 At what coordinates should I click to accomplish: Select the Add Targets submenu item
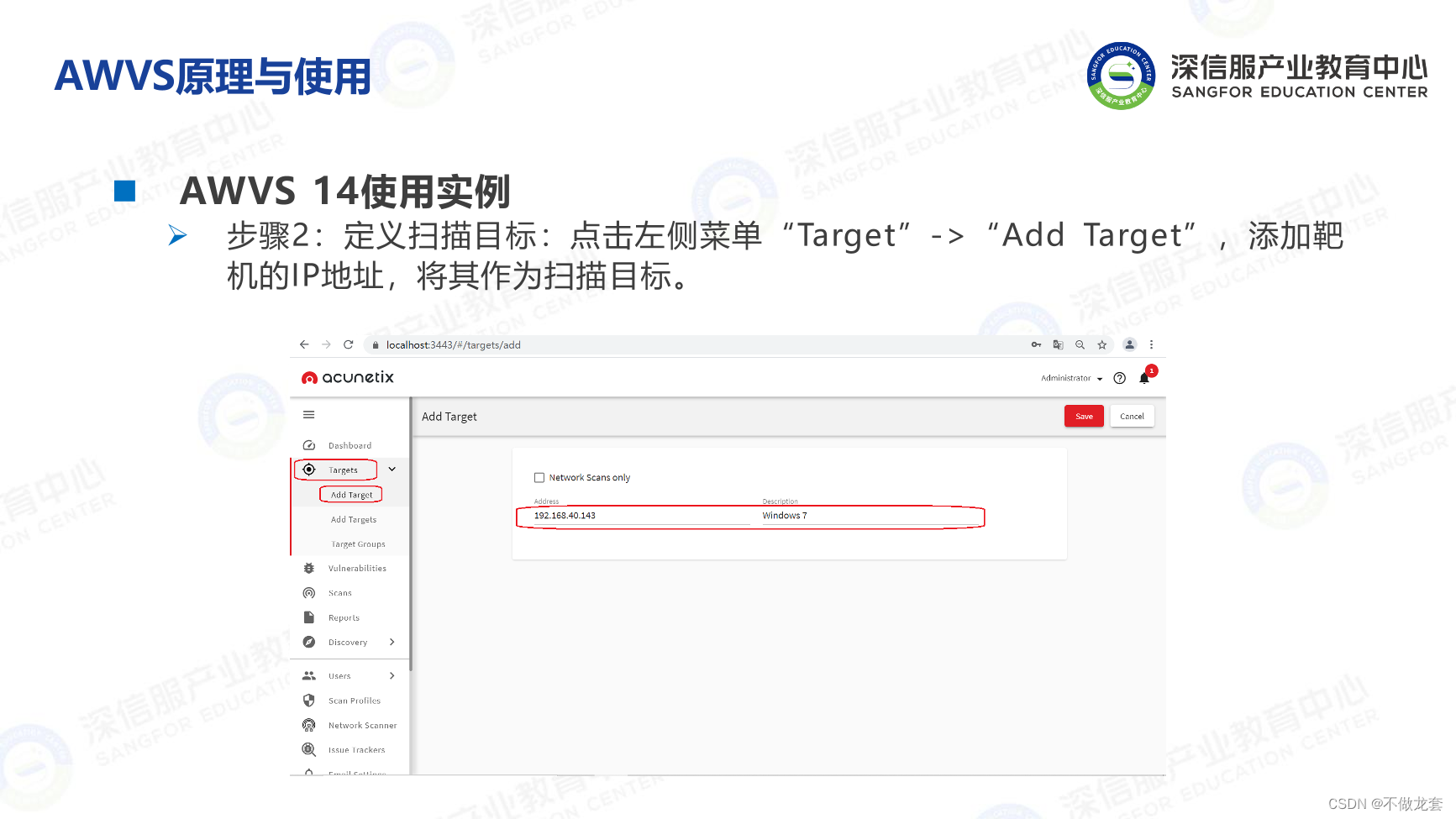click(354, 520)
